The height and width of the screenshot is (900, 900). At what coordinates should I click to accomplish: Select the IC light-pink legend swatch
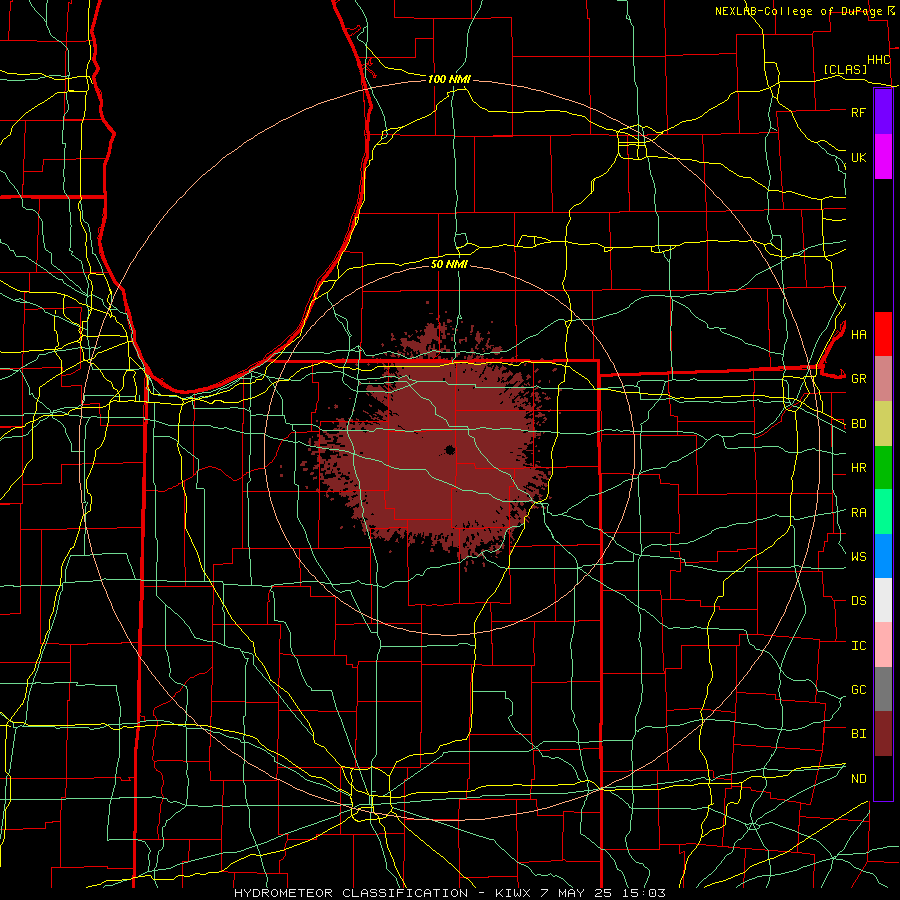coord(883,645)
